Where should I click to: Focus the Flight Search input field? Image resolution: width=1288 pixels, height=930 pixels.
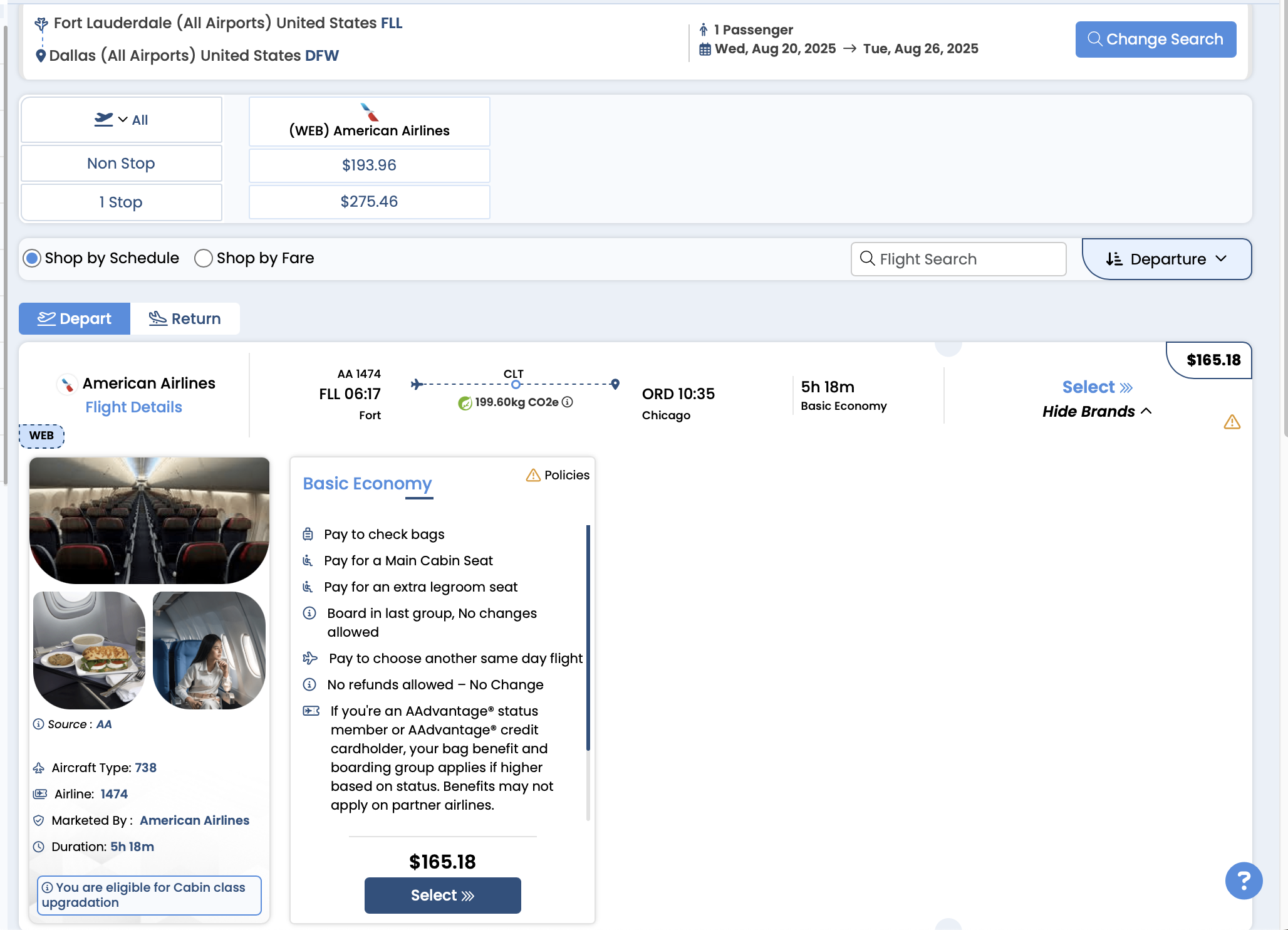coord(958,259)
